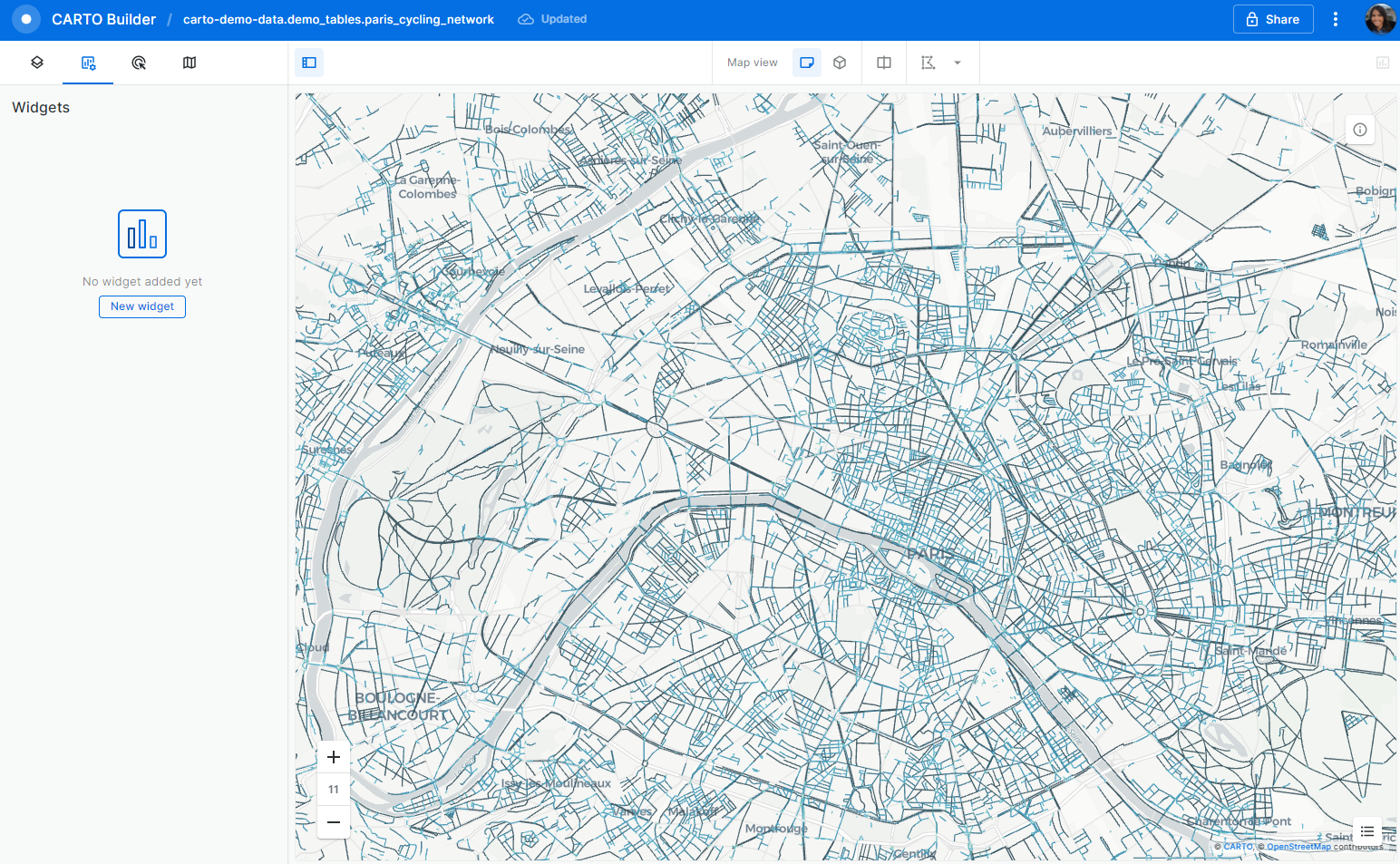1400x864 pixels.
Task: Open the Layers tab in sidebar
Action: [37, 63]
